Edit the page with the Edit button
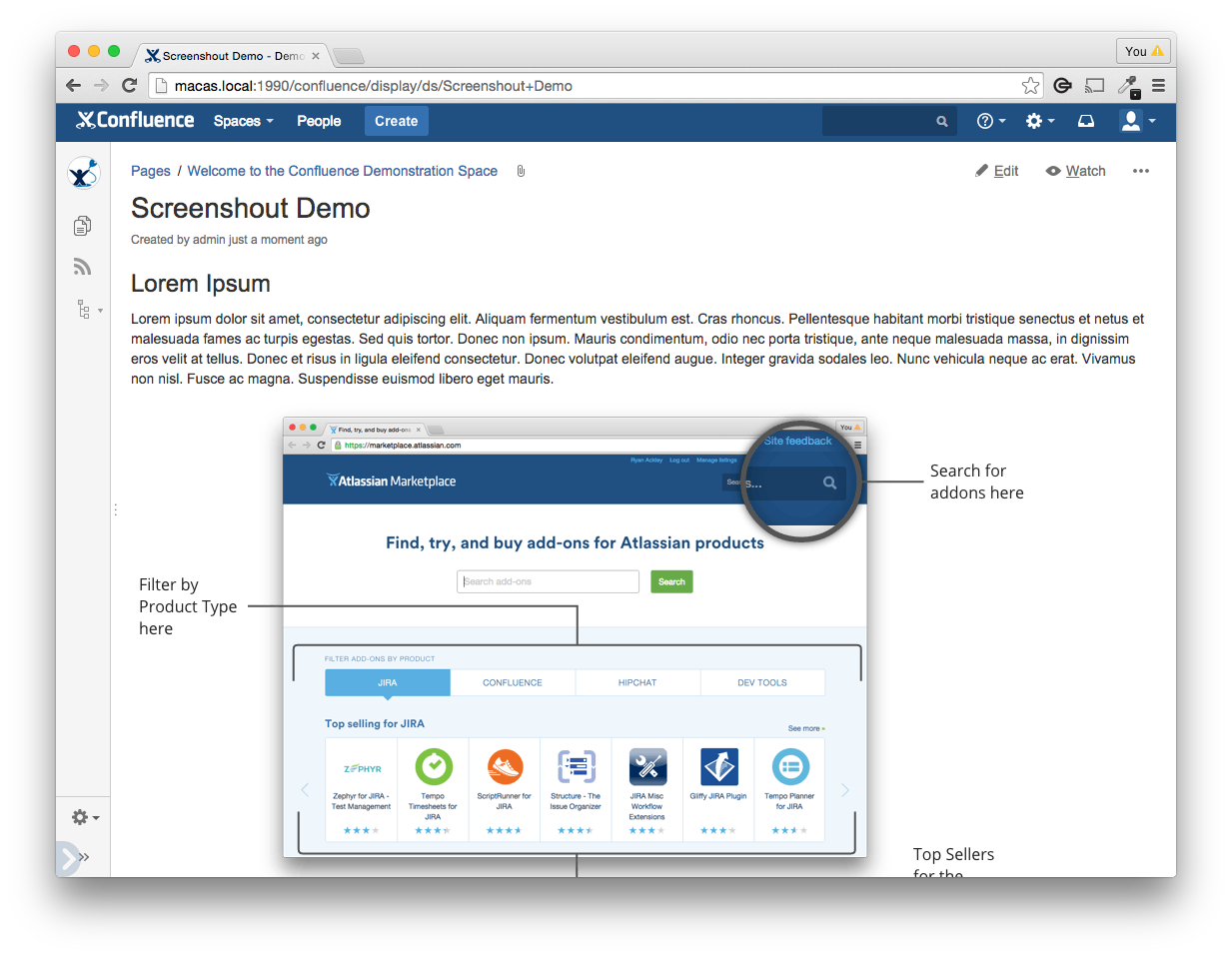 pyautogui.click(x=997, y=171)
